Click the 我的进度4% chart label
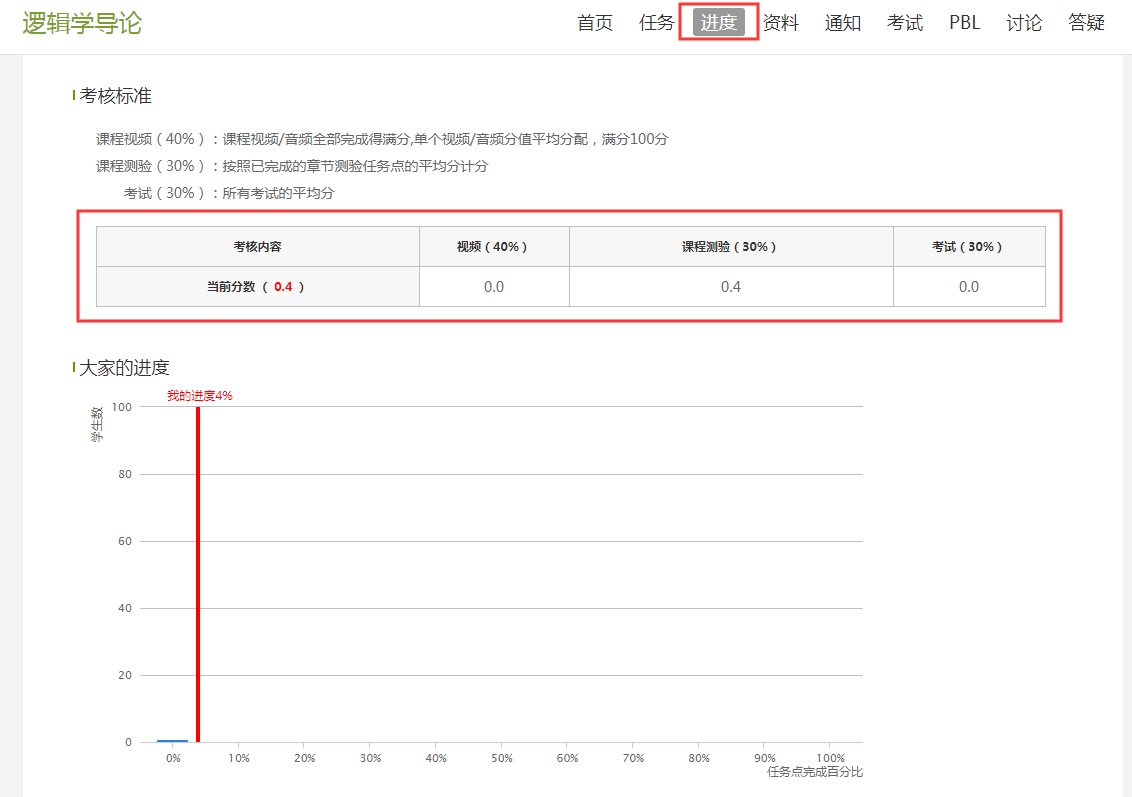Image resolution: width=1132 pixels, height=797 pixels. tap(200, 396)
